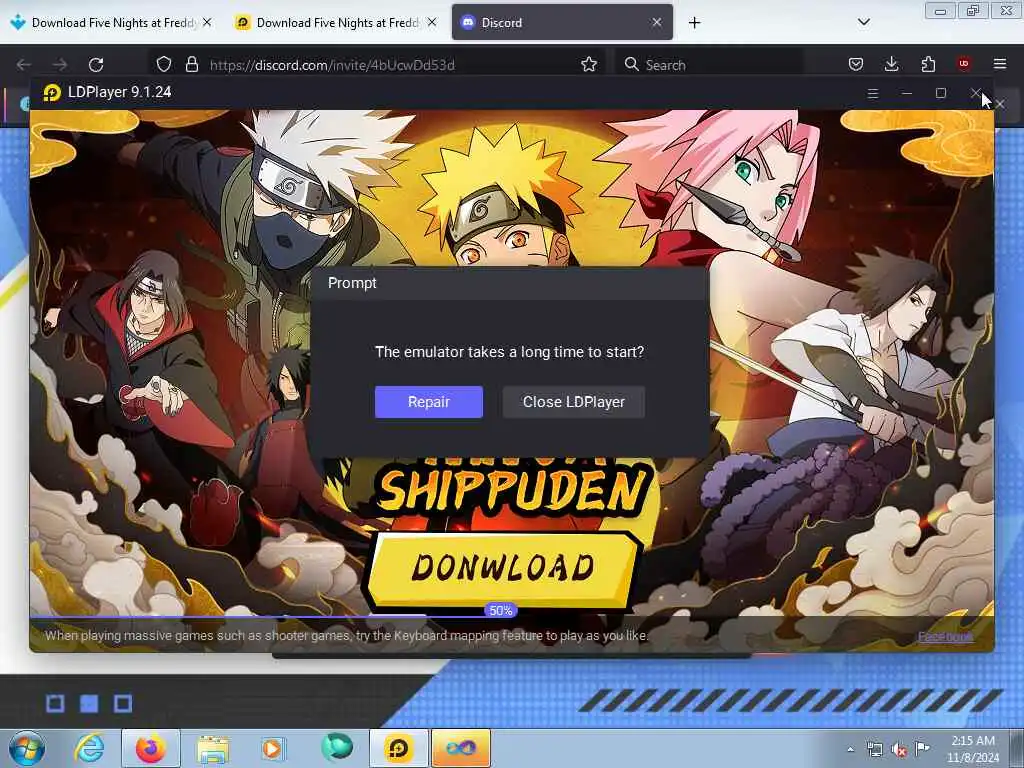Click the Close LDPlayer button
The height and width of the screenshot is (768, 1024).
point(573,402)
